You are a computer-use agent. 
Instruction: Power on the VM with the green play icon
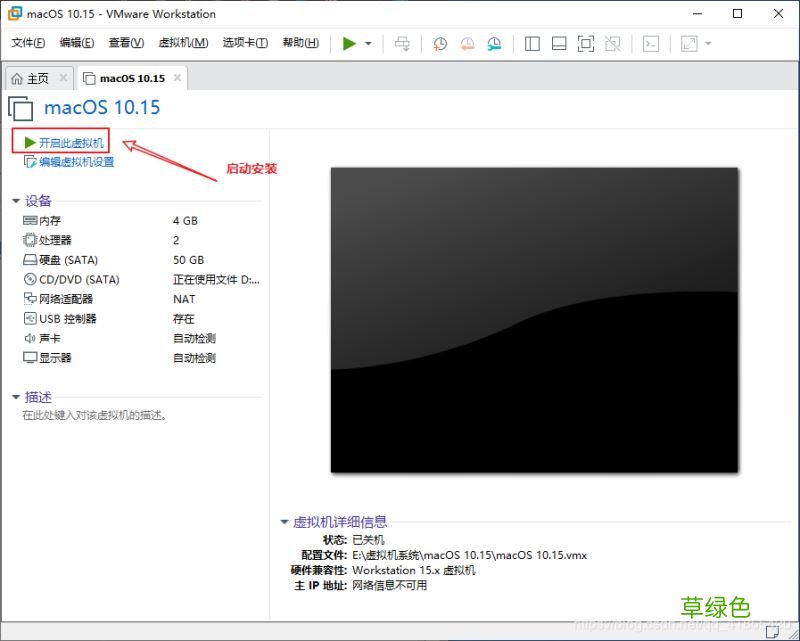347,43
